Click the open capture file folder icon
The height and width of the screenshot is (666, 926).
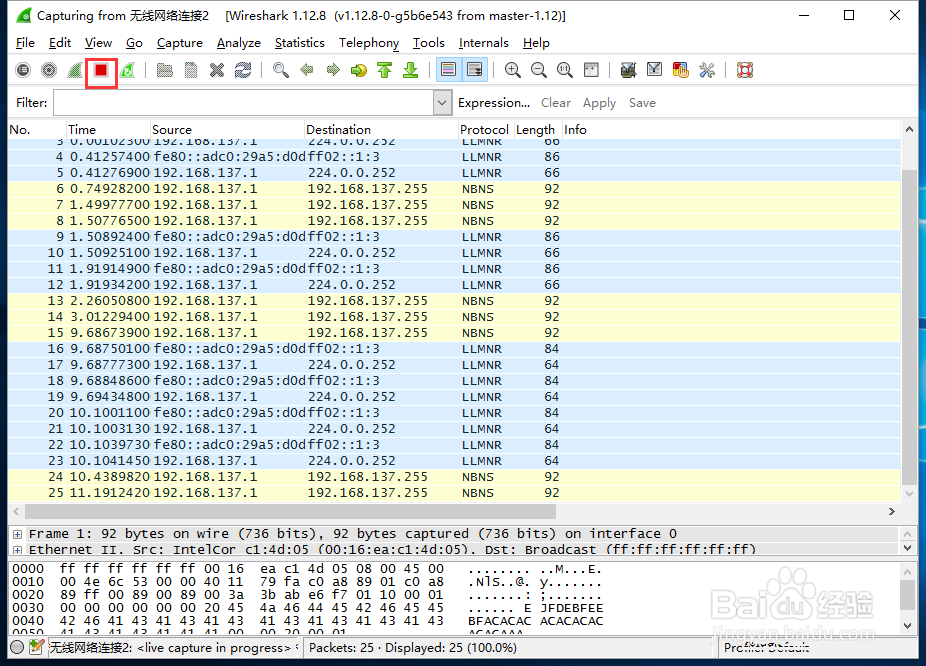click(165, 70)
